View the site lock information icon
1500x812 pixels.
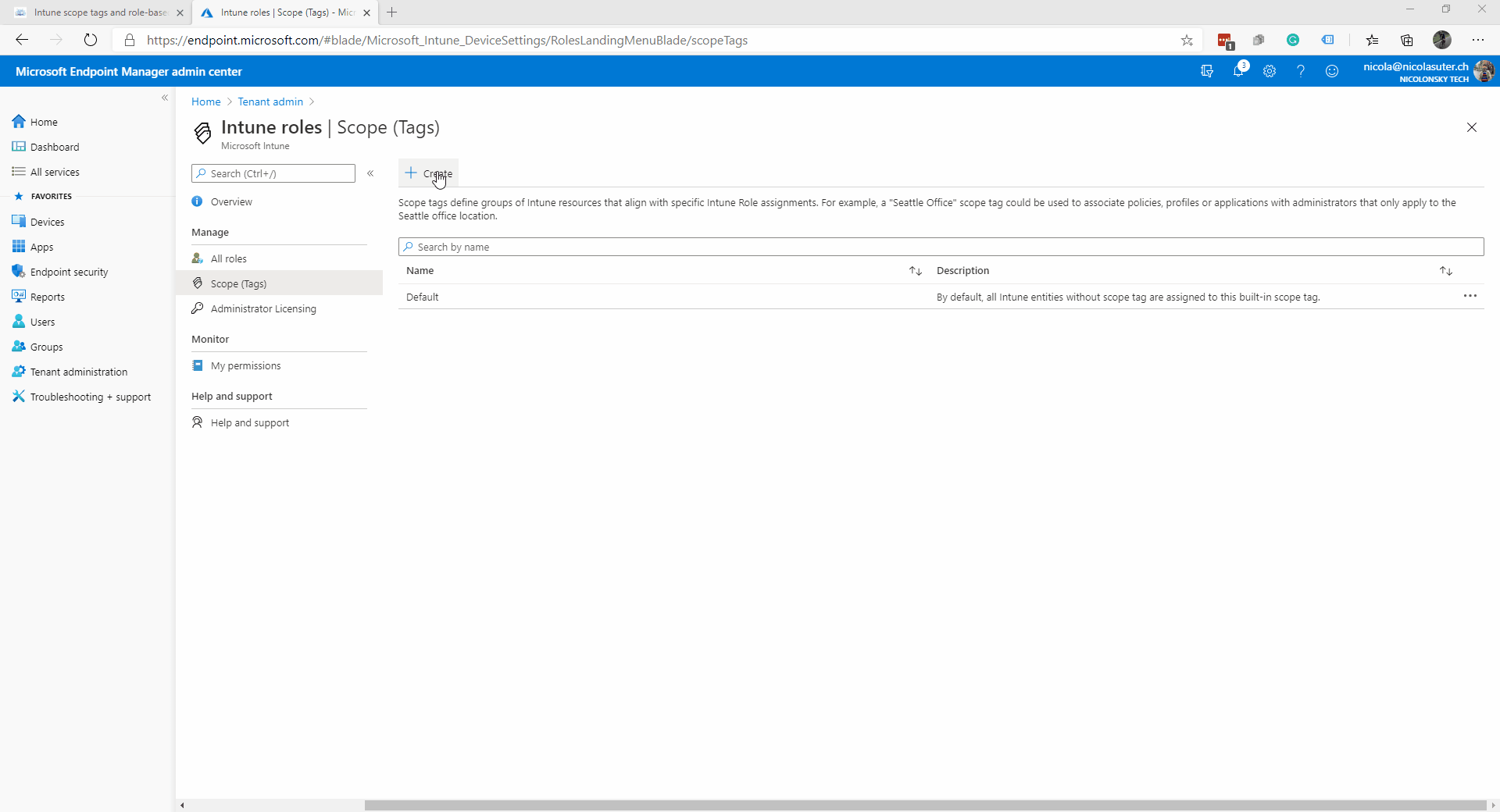[130, 40]
